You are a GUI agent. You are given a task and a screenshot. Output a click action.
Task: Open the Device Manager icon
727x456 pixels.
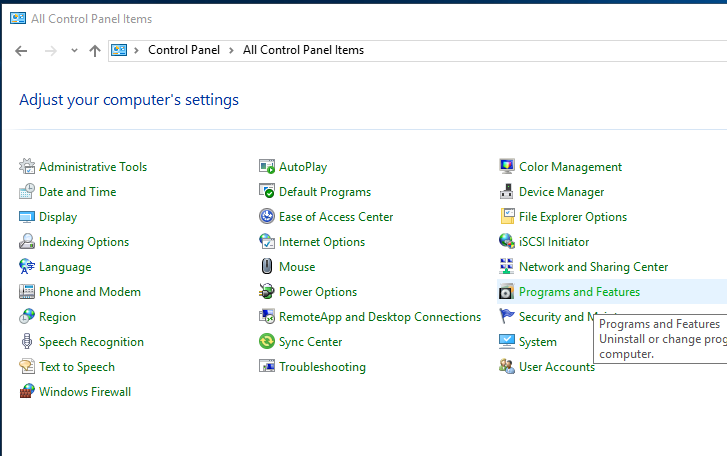tap(507, 192)
